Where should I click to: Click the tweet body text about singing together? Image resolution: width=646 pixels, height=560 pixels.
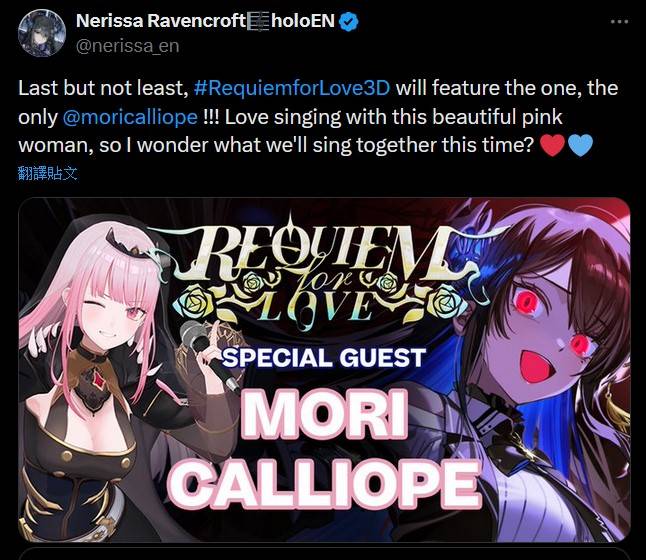(317, 117)
